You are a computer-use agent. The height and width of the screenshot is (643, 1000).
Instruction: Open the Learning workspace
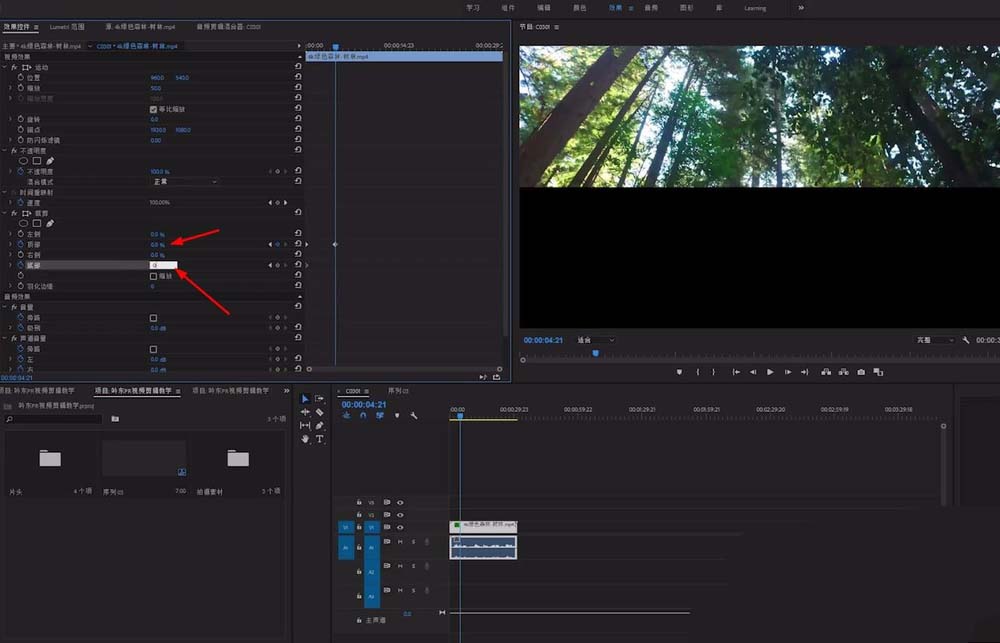755,8
